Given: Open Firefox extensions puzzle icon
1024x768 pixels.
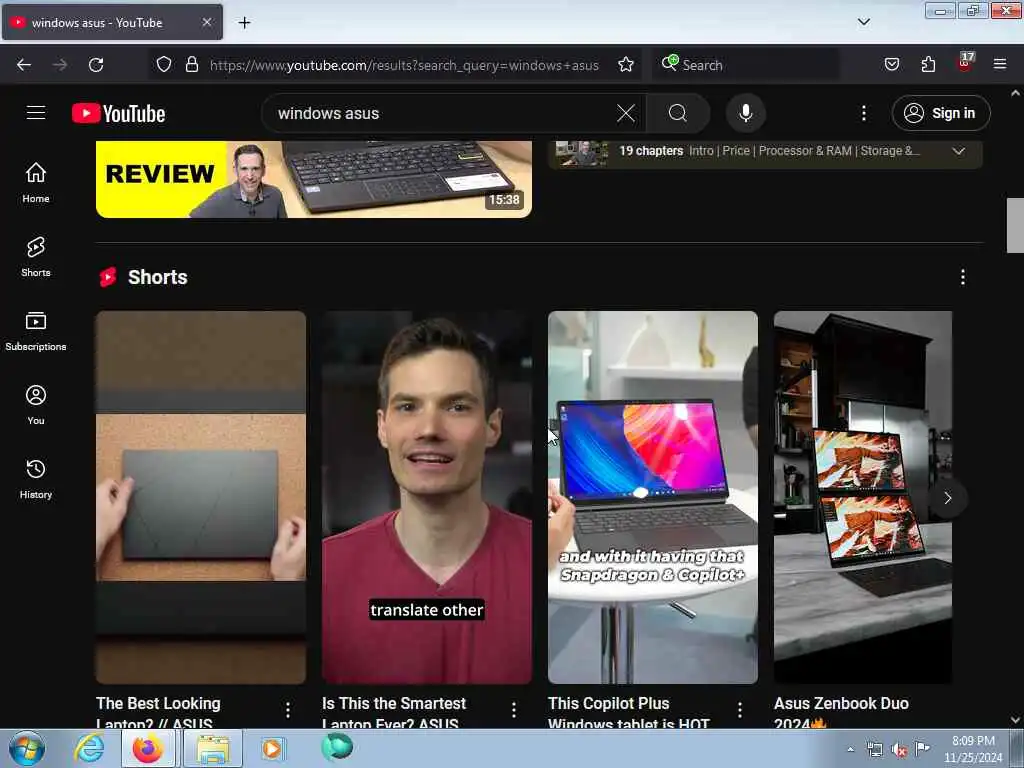Looking at the screenshot, I should point(928,65).
